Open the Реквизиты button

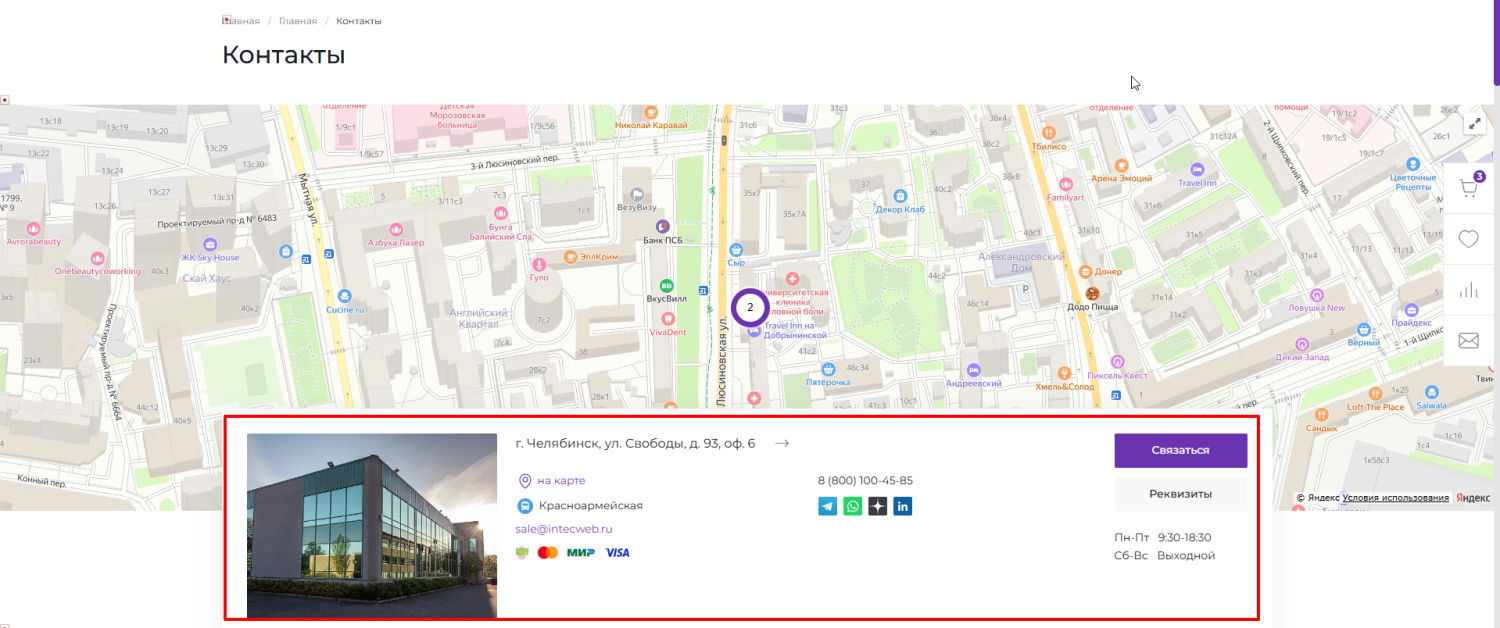pos(1180,494)
